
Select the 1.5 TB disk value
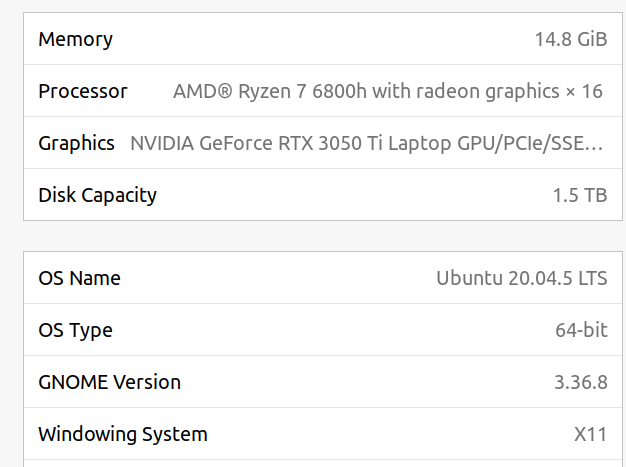tap(580, 195)
